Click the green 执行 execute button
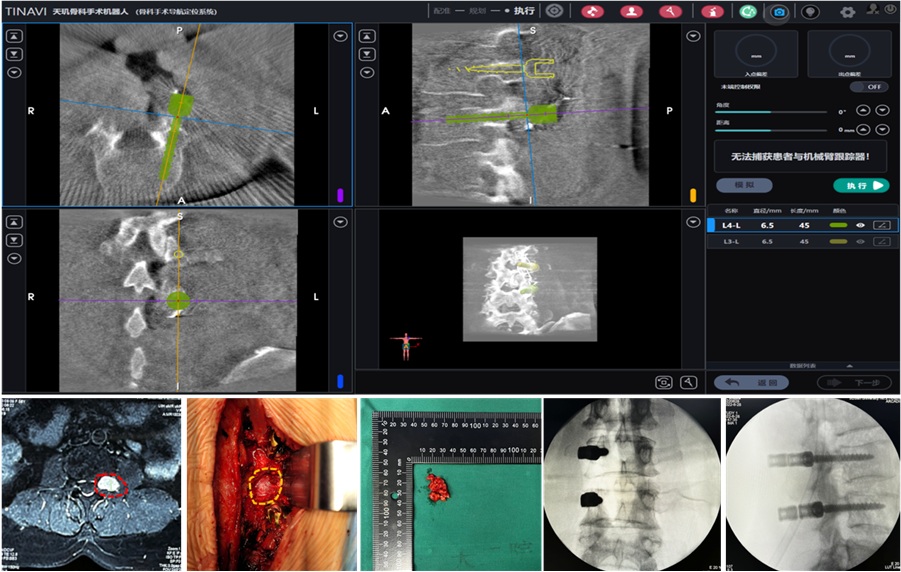The width and height of the screenshot is (901, 572). pyautogui.click(x=861, y=185)
